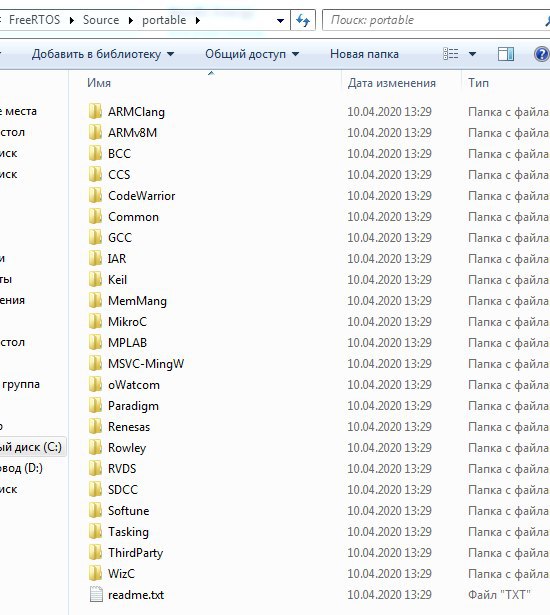Expand arrow after portable in path
Screen dimensions: 550x615
click(x=197, y=20)
